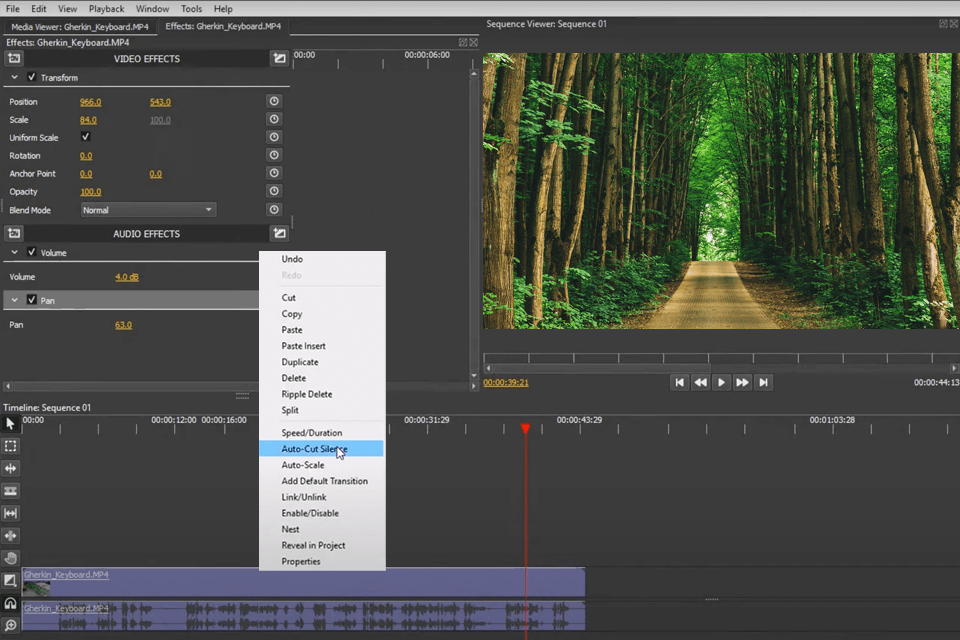Click Add Video Transition icon
The width and height of the screenshot is (960, 640).
(x=279, y=58)
